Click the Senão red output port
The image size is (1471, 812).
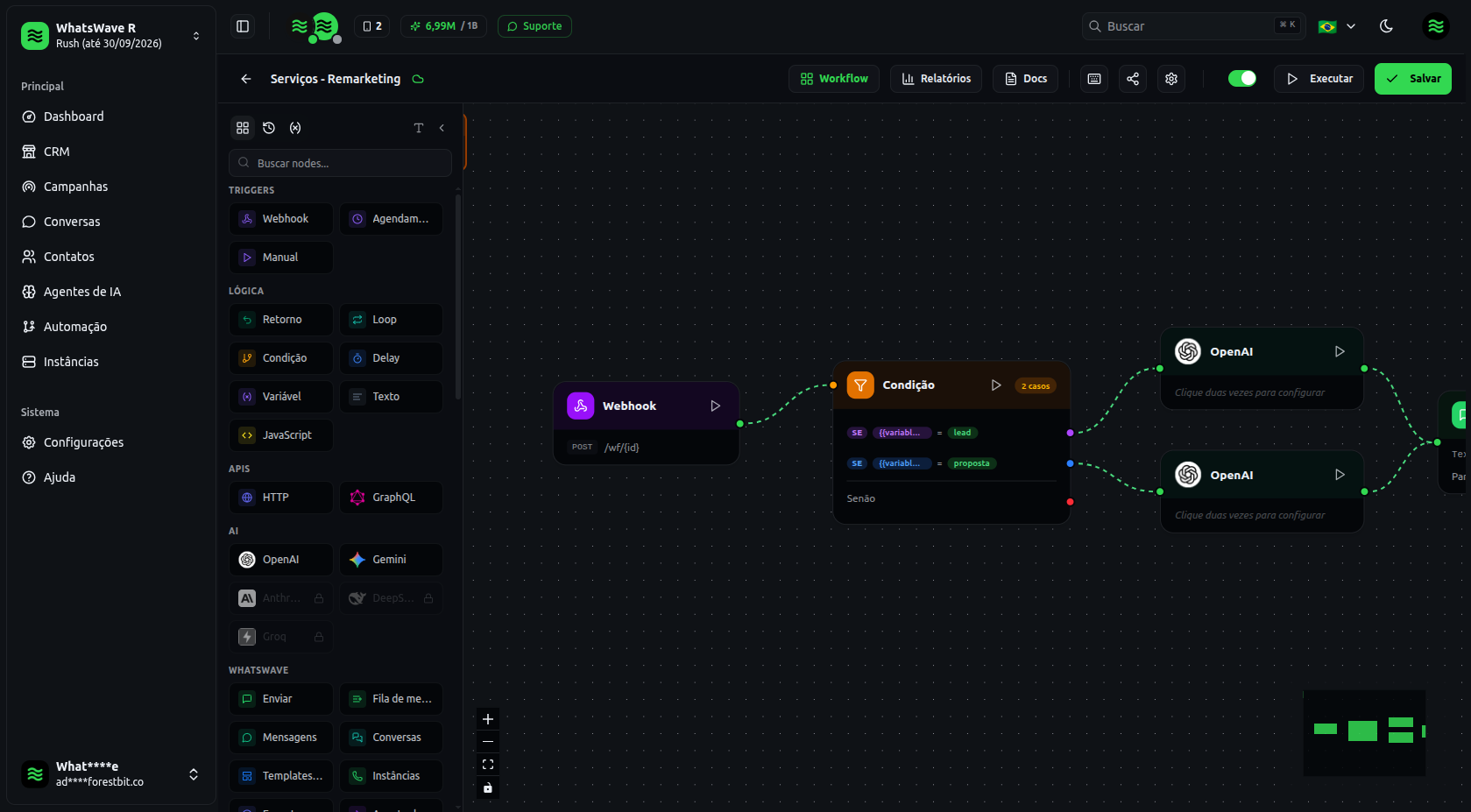pyautogui.click(x=1070, y=502)
